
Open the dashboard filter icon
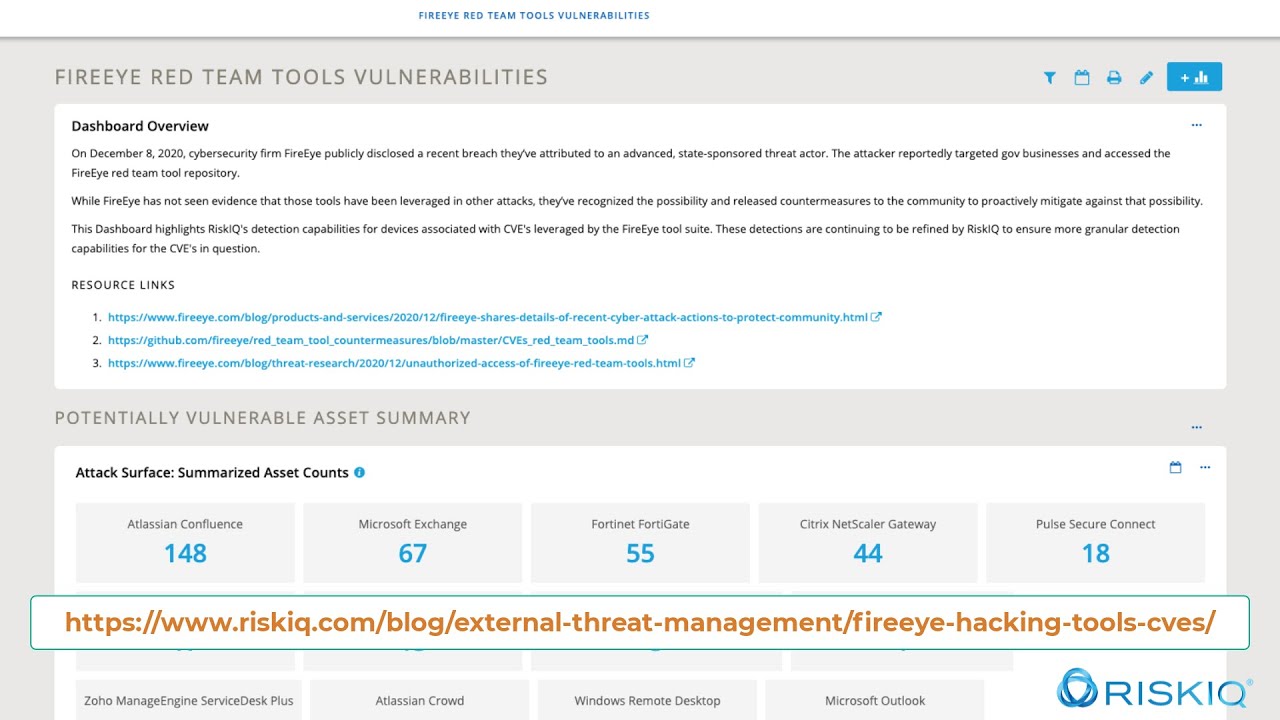(x=1049, y=77)
